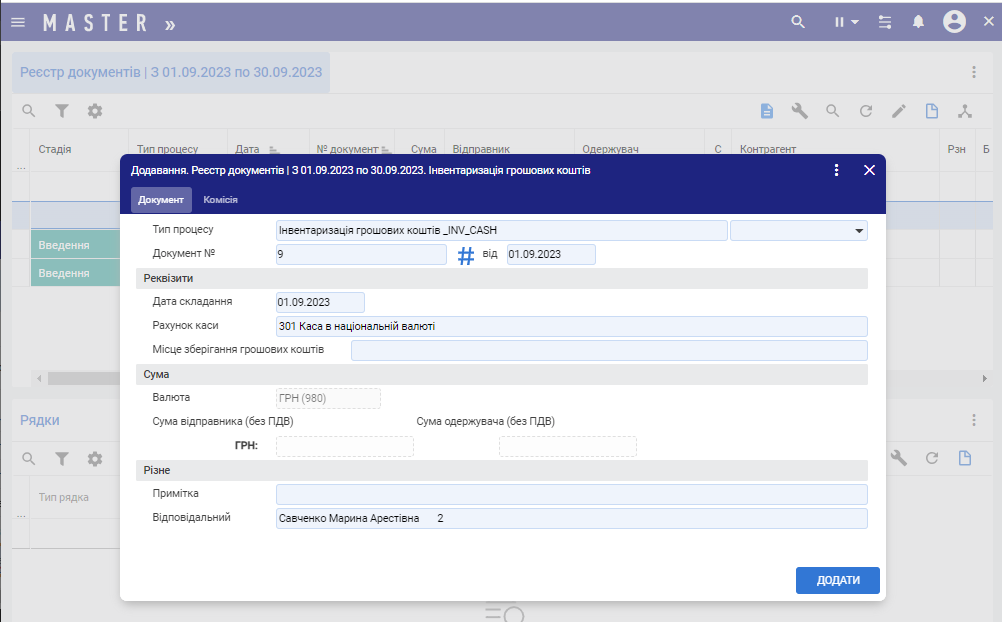The width and height of the screenshot is (1002, 622).
Task: Click the hamburger menu icon
Action: pyautogui.click(x=18, y=22)
